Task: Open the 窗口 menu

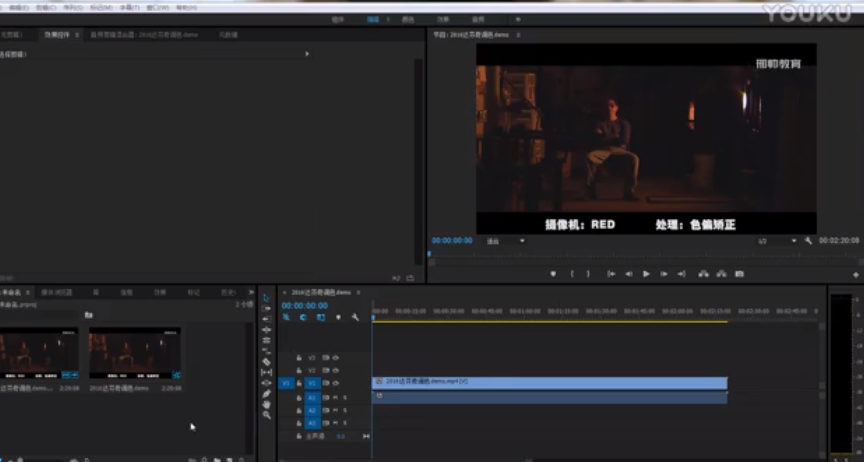Action: point(158,8)
